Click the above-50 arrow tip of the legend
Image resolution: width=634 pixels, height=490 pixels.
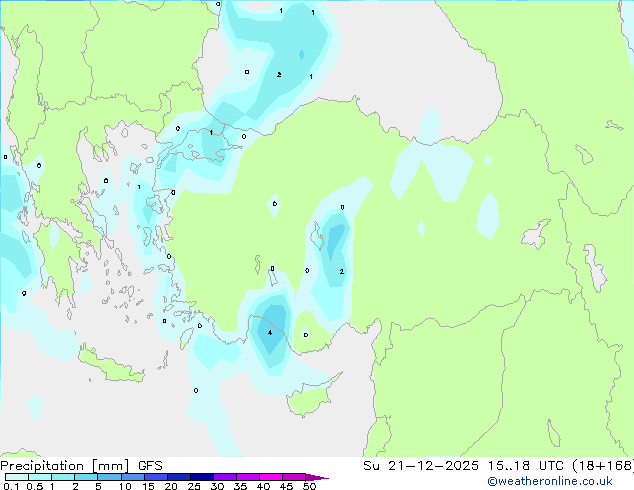coord(317,477)
